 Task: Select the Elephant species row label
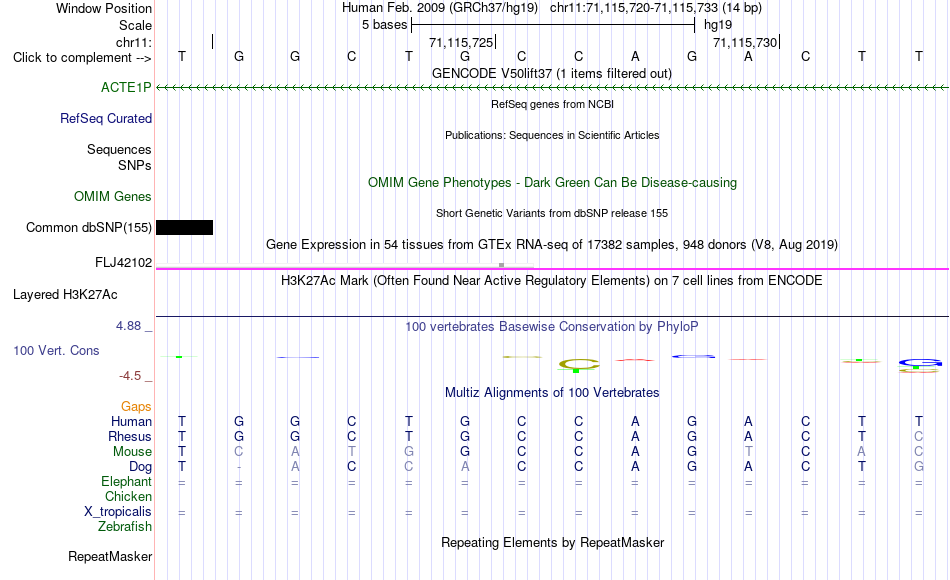[127, 481]
